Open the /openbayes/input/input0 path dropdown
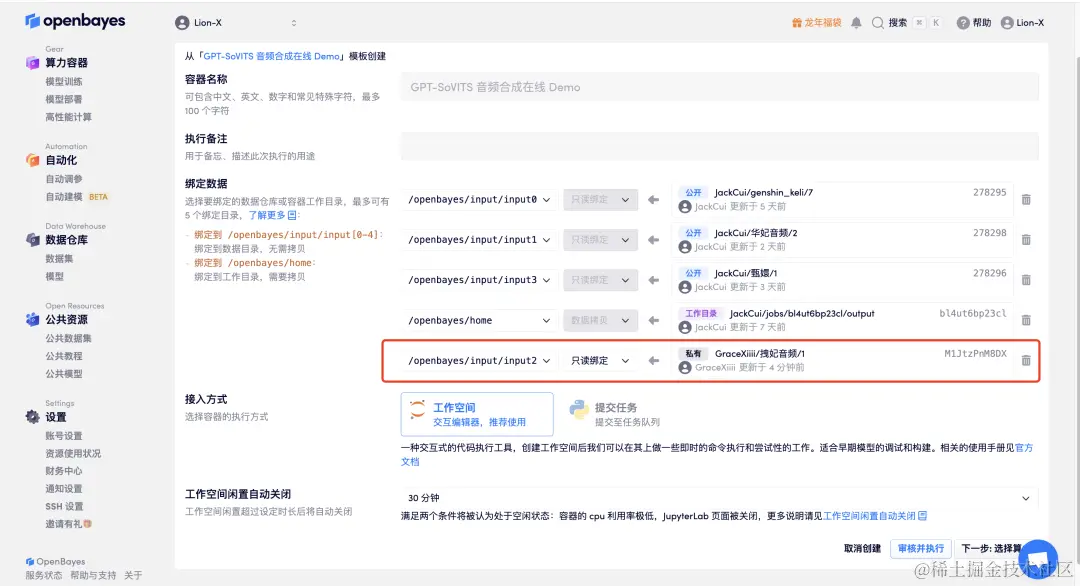Image resolution: width=1080 pixels, height=586 pixels. 479,200
